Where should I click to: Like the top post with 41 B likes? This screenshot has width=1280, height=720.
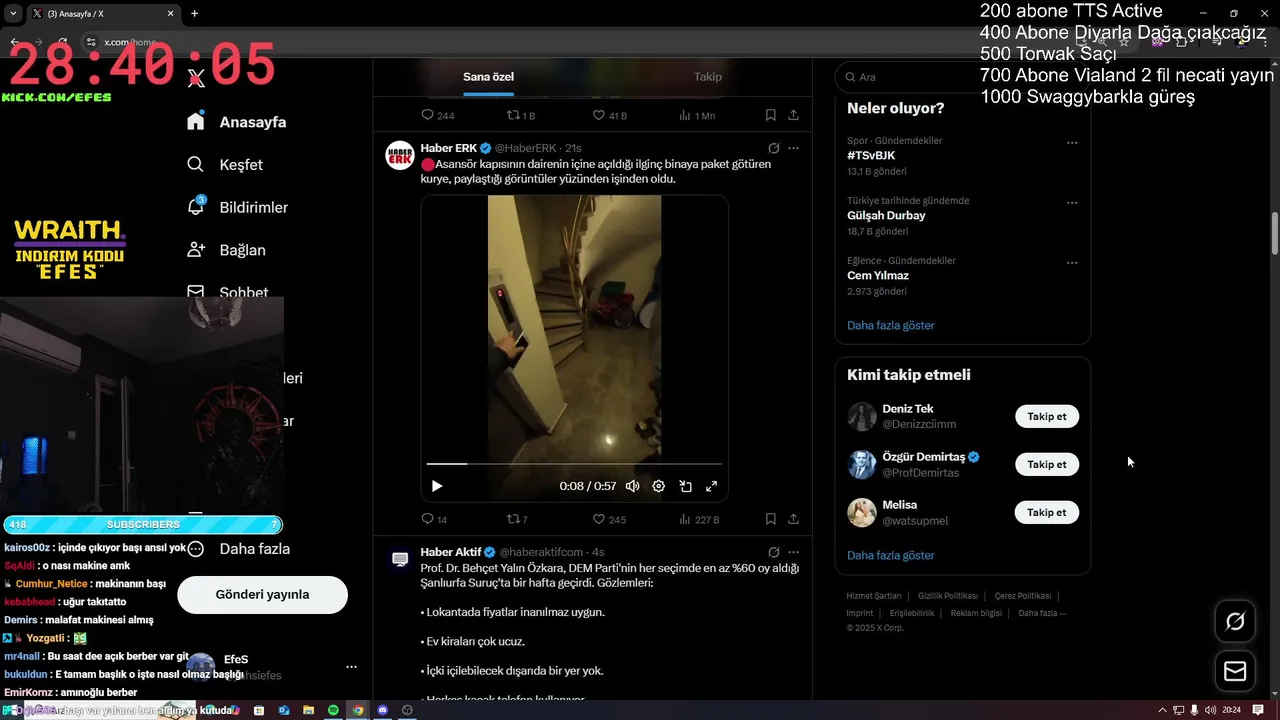(599, 115)
